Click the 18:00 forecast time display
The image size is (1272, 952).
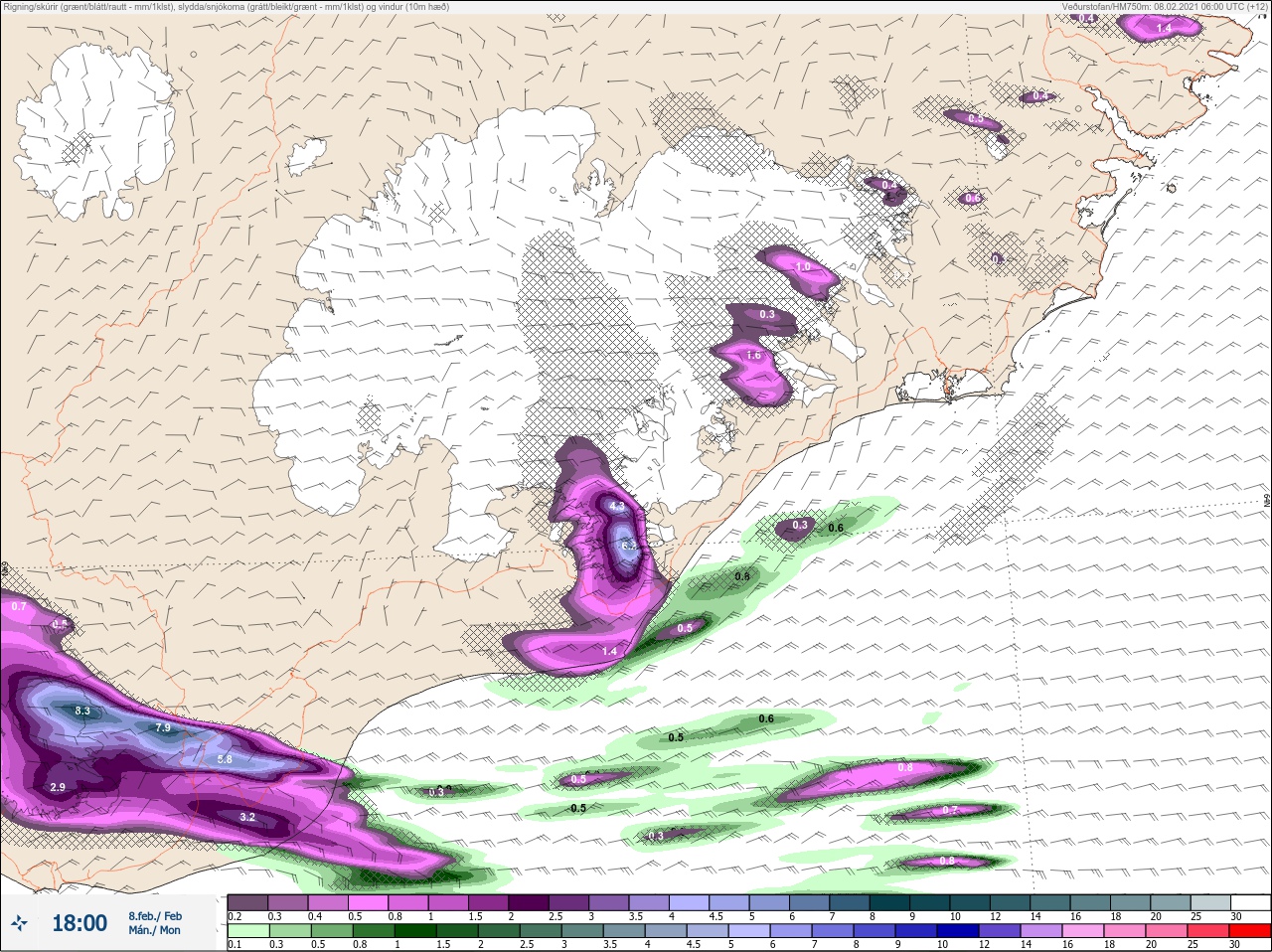pyautogui.click(x=79, y=923)
